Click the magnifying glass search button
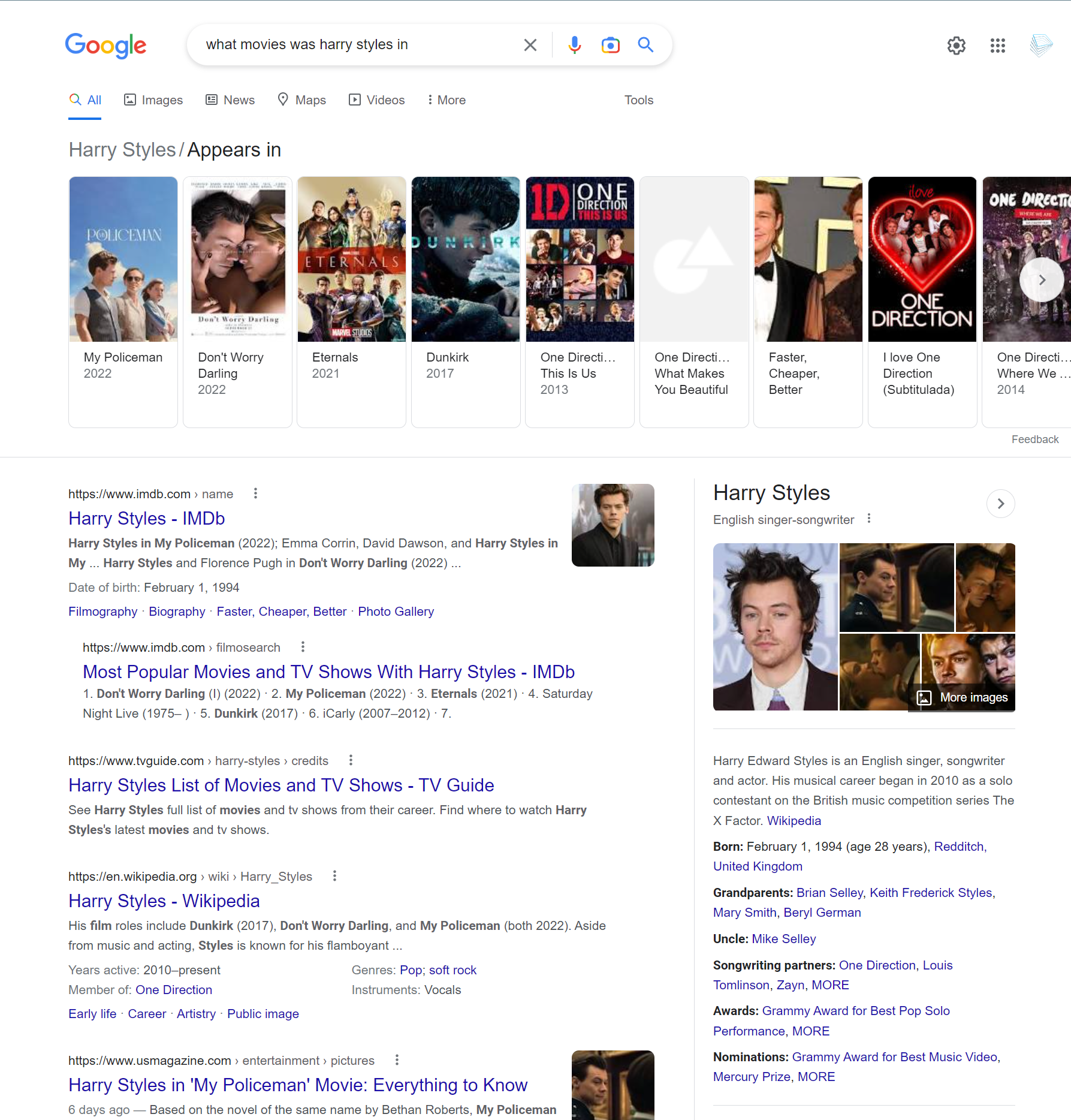1071x1120 pixels. click(x=645, y=45)
